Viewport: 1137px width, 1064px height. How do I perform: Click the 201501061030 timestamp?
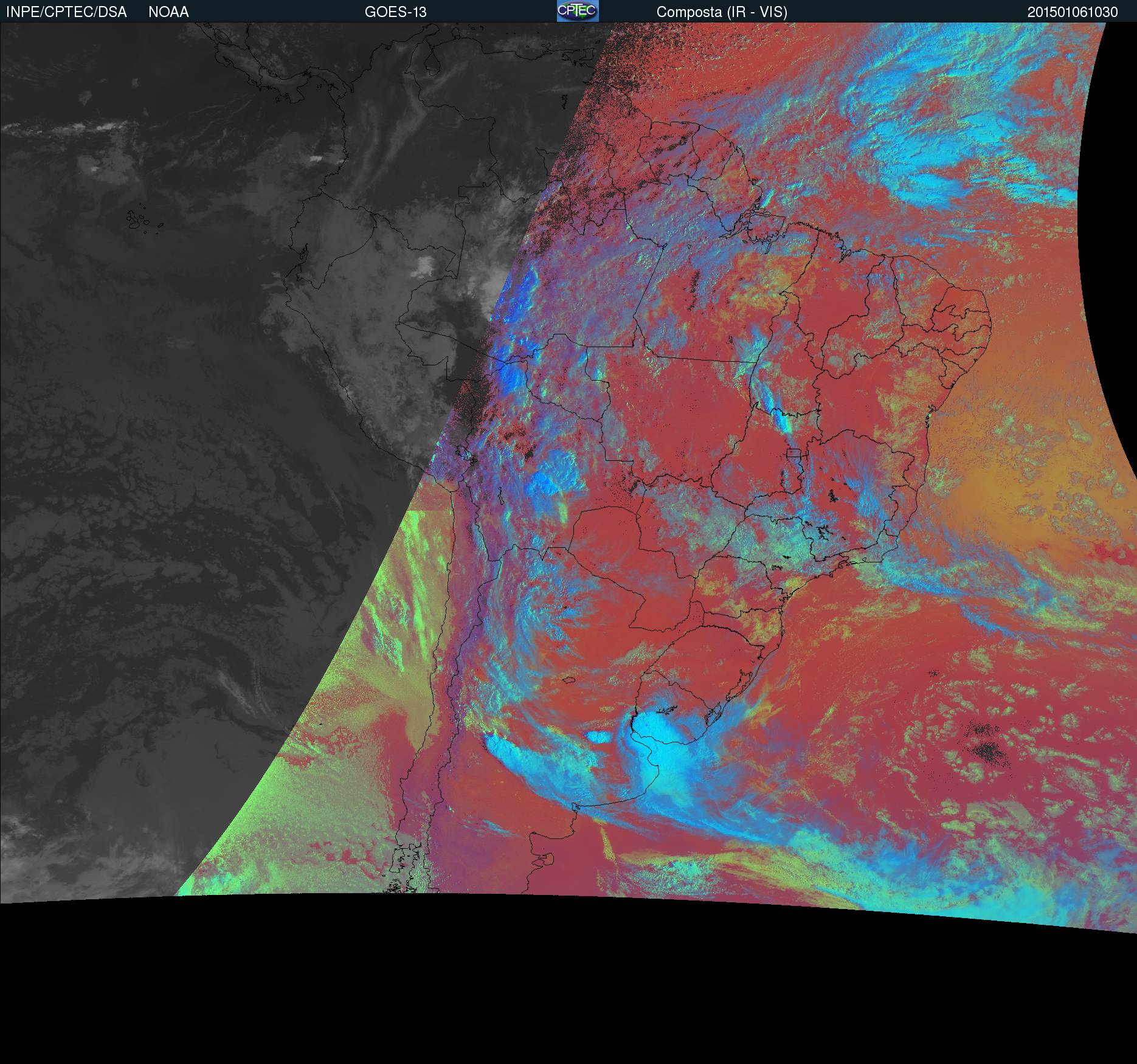(x=1073, y=12)
